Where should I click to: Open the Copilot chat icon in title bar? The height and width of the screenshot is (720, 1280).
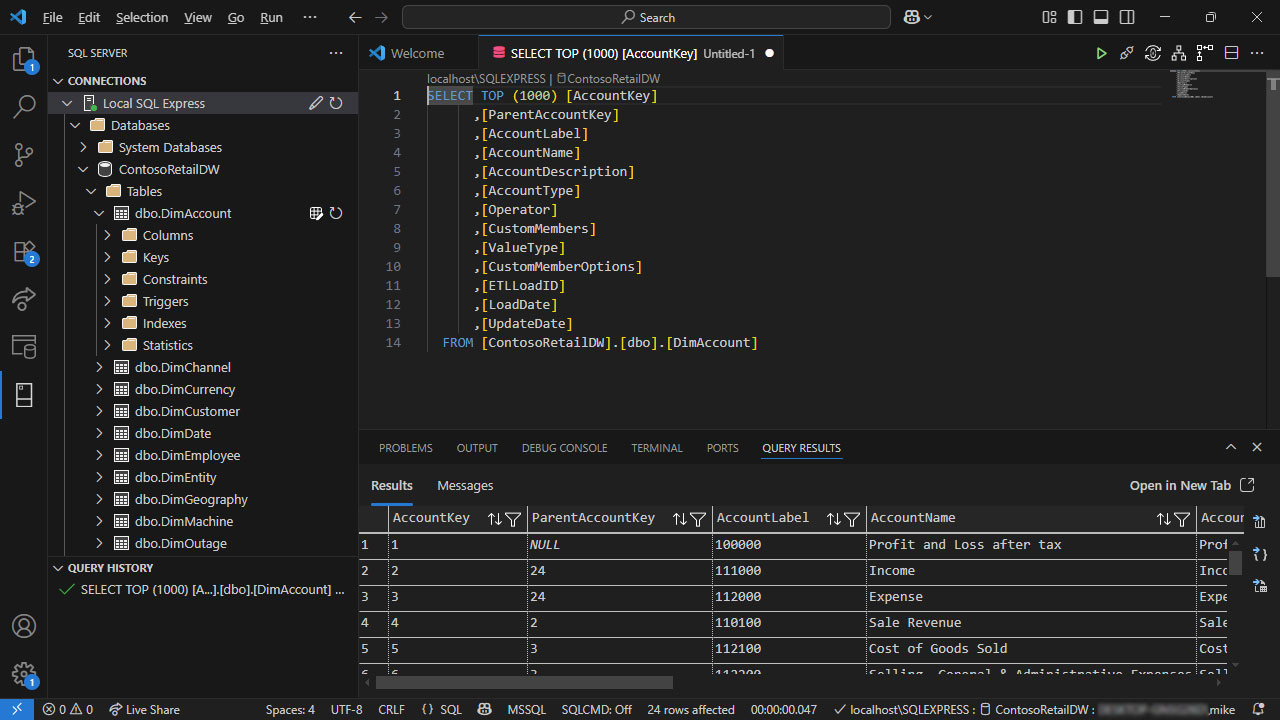pyautogui.click(x=911, y=17)
